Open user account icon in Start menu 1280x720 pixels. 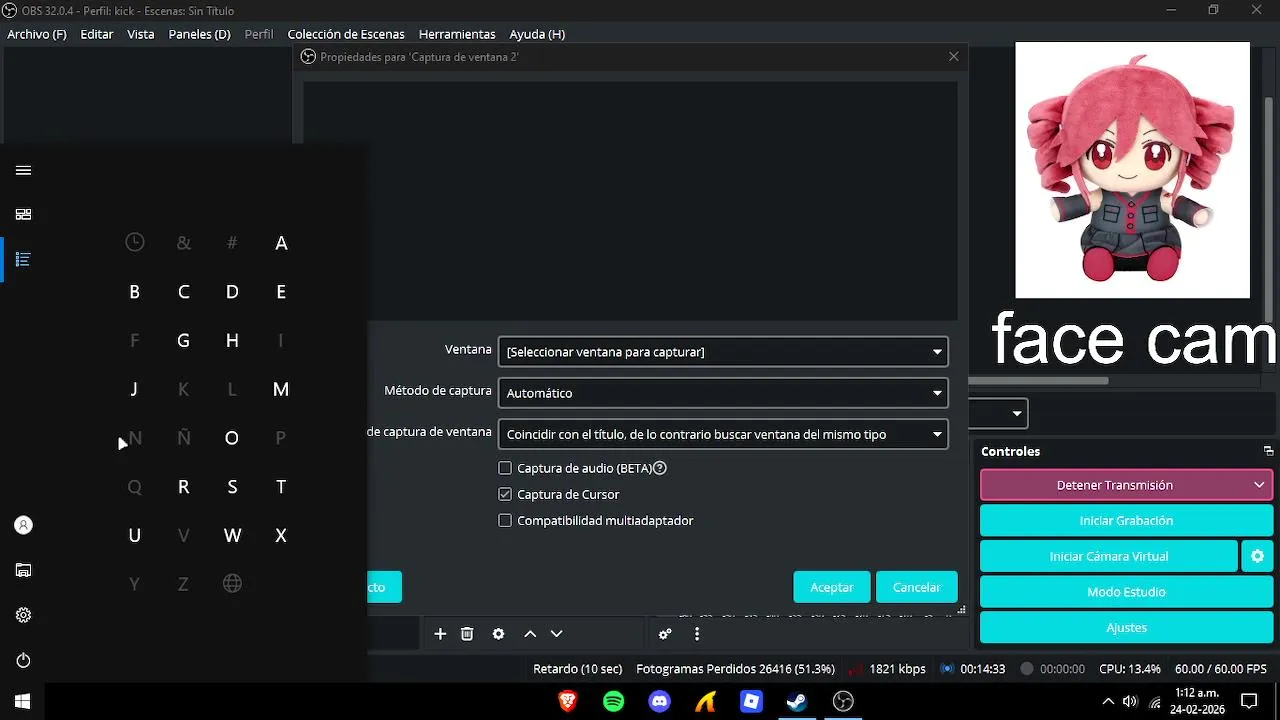pyautogui.click(x=23, y=525)
